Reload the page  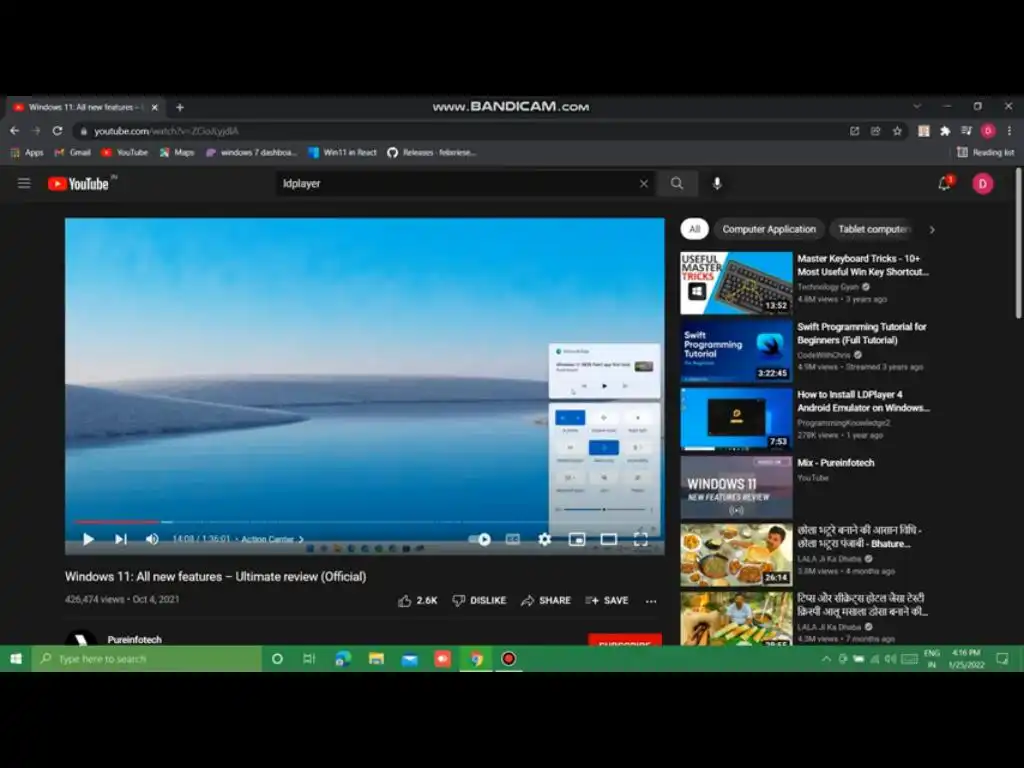(x=57, y=131)
